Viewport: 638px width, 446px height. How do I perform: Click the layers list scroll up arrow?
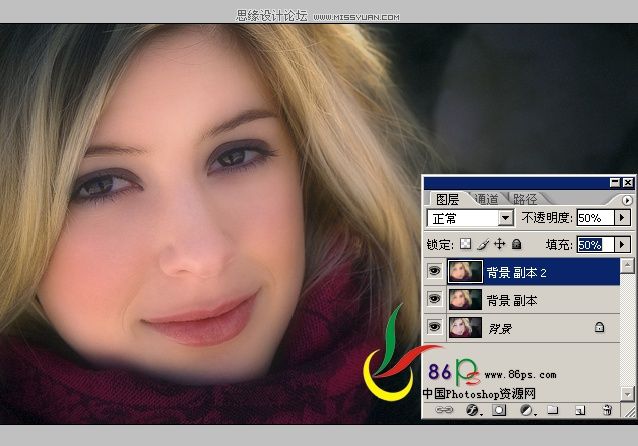coord(627,265)
